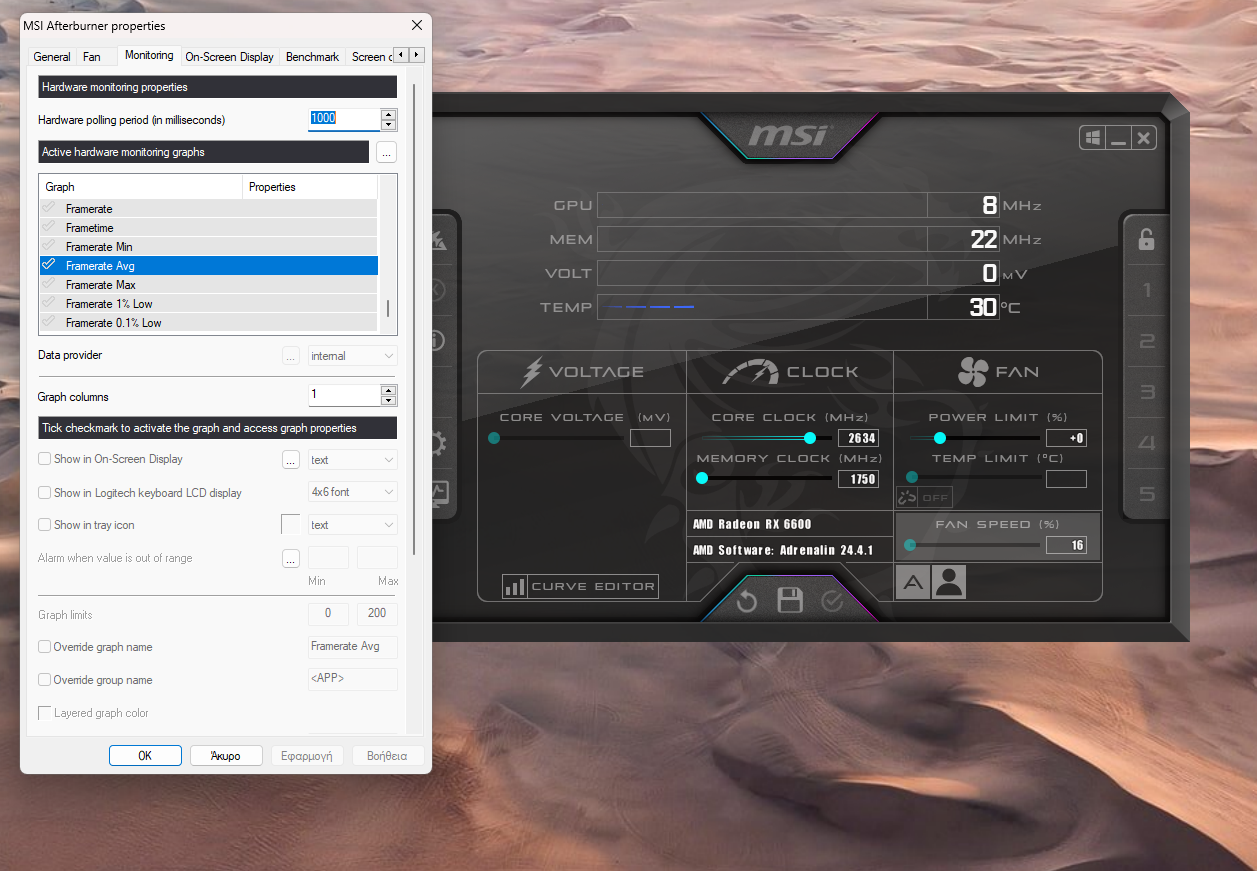Switch to the Fan tab
The width and height of the screenshot is (1257, 871).
coord(91,57)
